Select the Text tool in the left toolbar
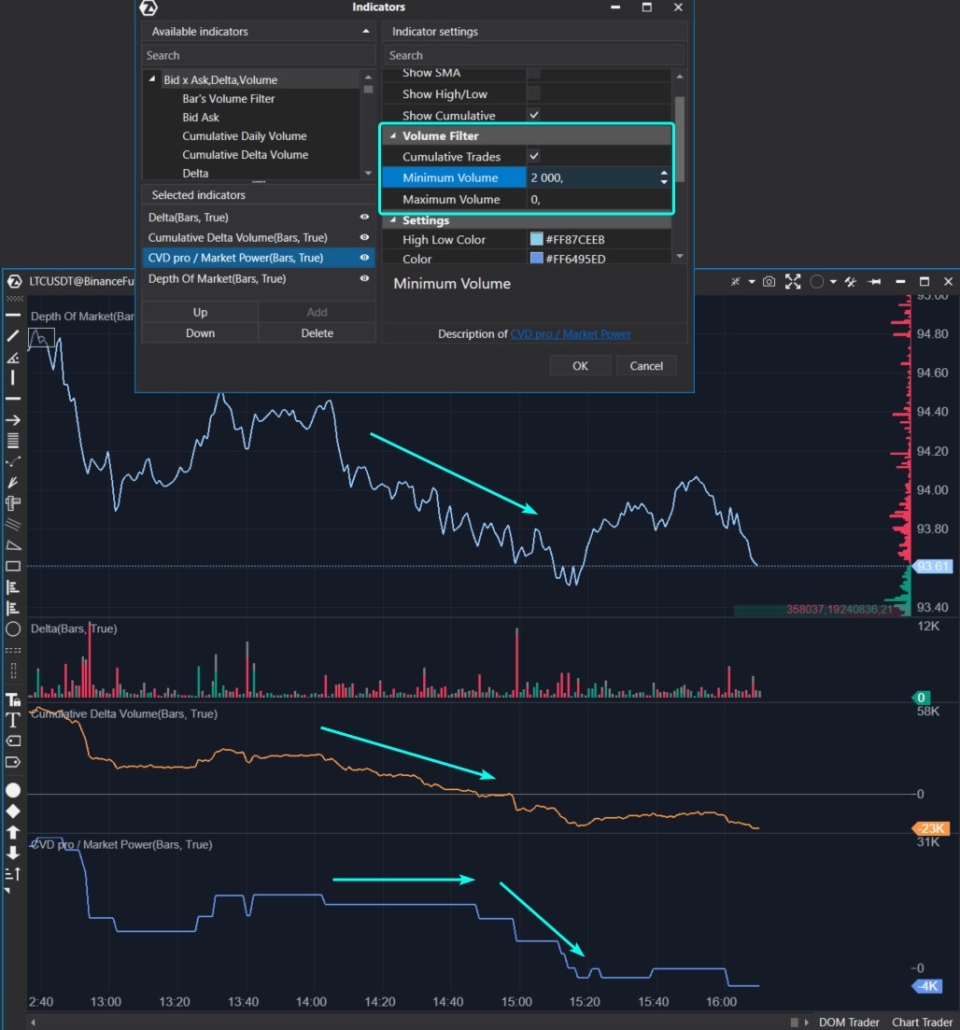This screenshot has width=960, height=1030. 13,719
